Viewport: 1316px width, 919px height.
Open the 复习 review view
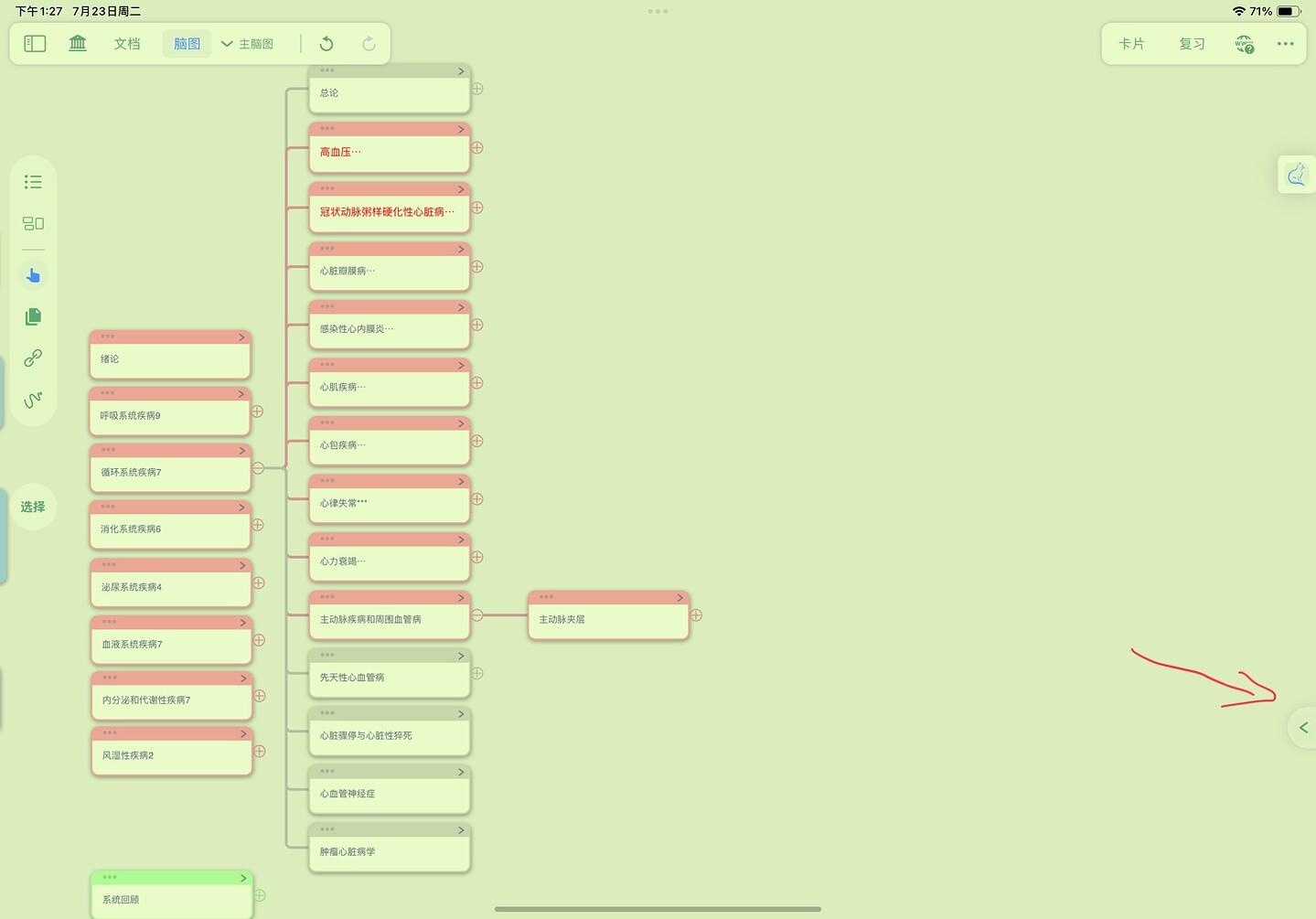click(1192, 44)
